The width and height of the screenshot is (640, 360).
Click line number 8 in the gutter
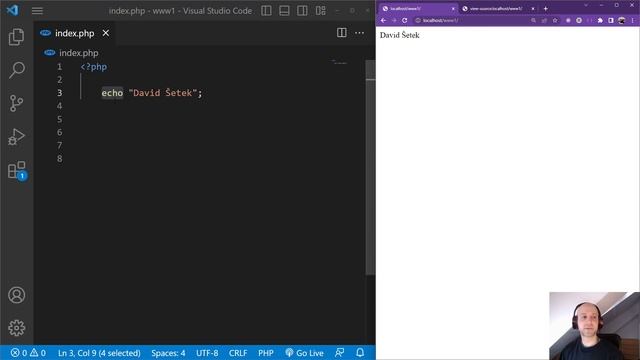60,158
